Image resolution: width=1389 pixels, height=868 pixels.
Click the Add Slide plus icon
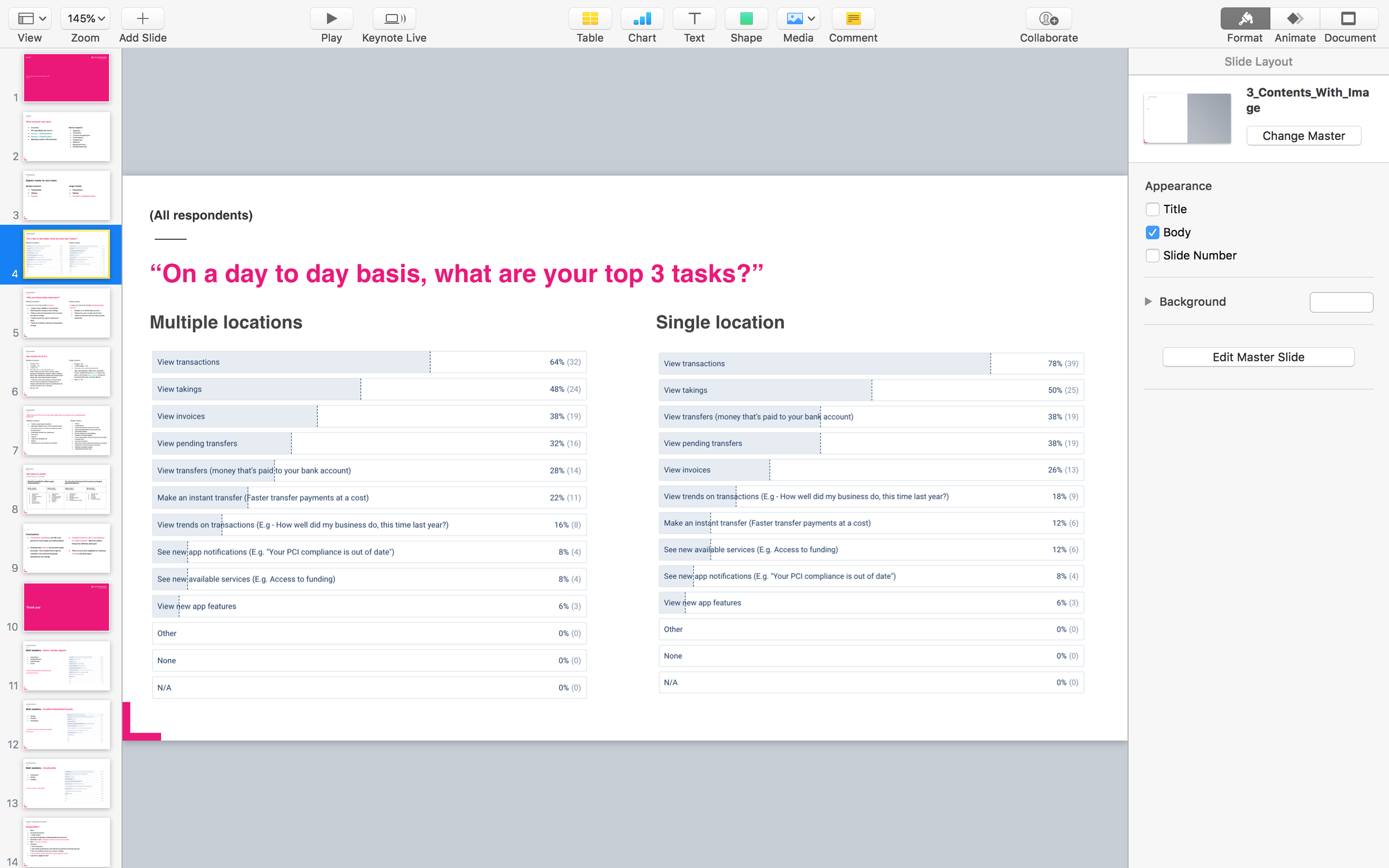point(142,19)
